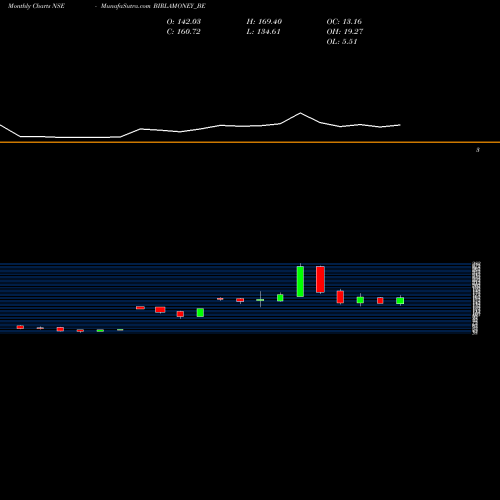Screen dimensions: 500x500
Task: Click the 'OC: 13.16' reading
Action: 344,22
